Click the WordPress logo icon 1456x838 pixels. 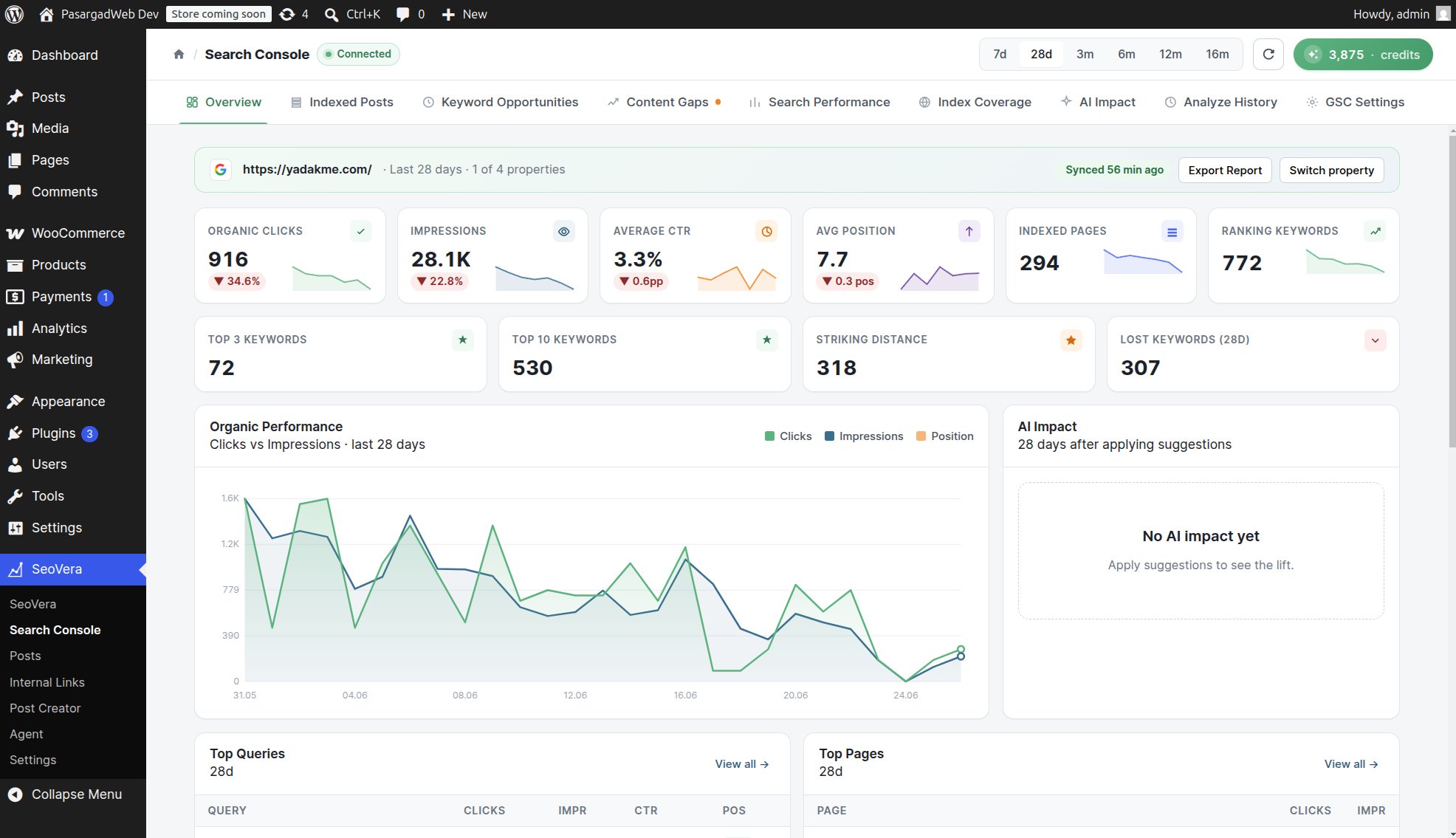click(x=14, y=14)
